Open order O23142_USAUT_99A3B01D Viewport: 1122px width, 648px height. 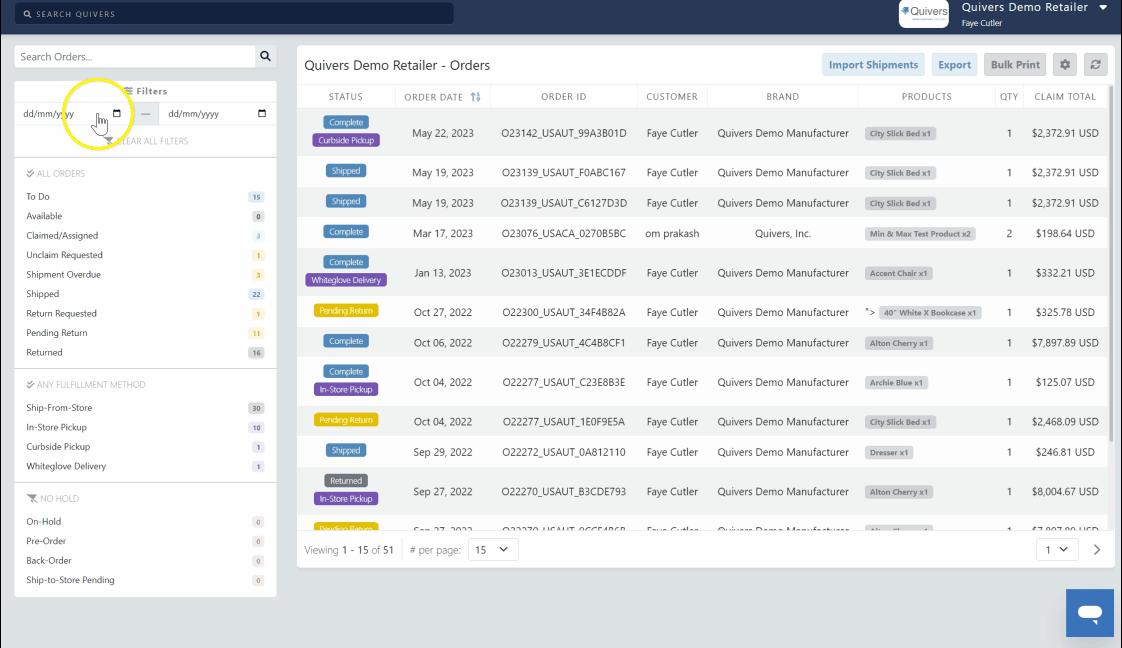click(564, 133)
